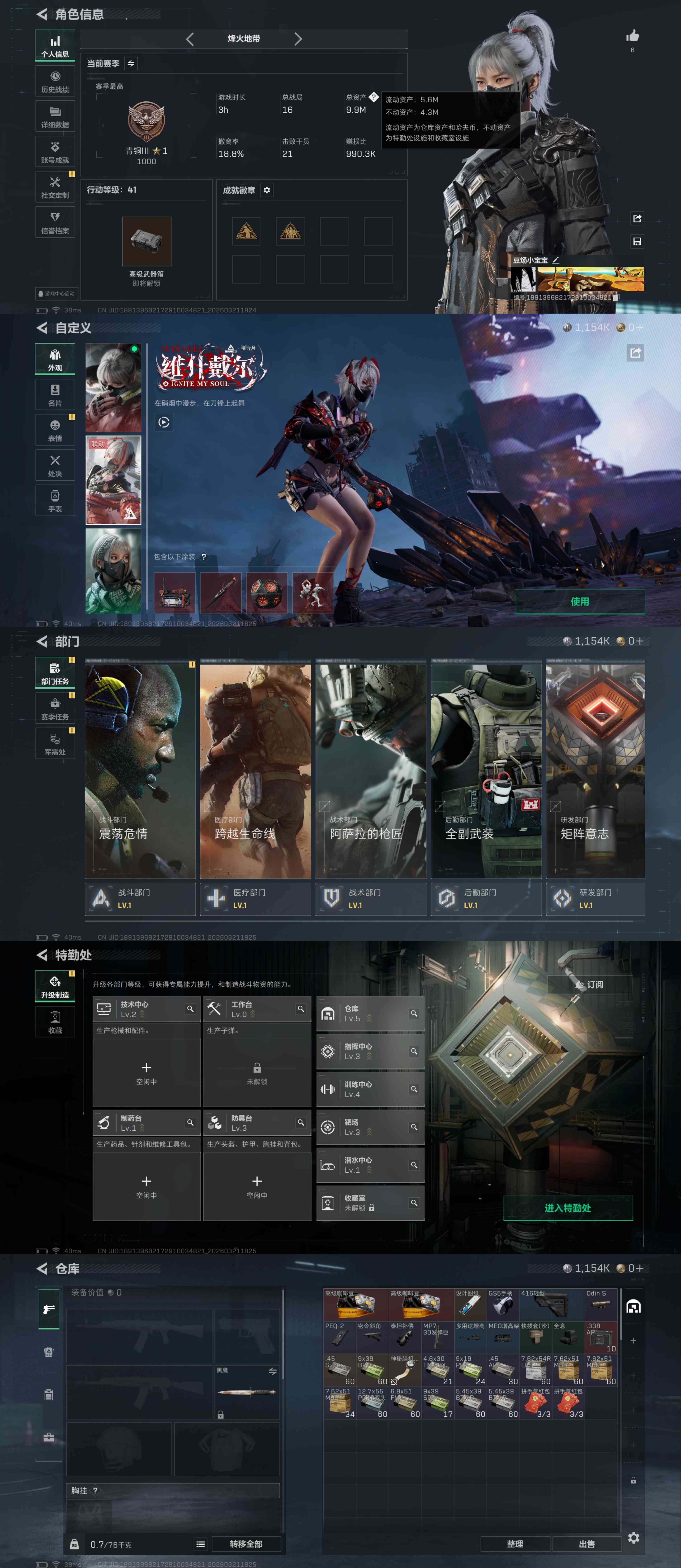Switch to the 历史战绩 tab
The image size is (681, 1568).
click(x=55, y=81)
